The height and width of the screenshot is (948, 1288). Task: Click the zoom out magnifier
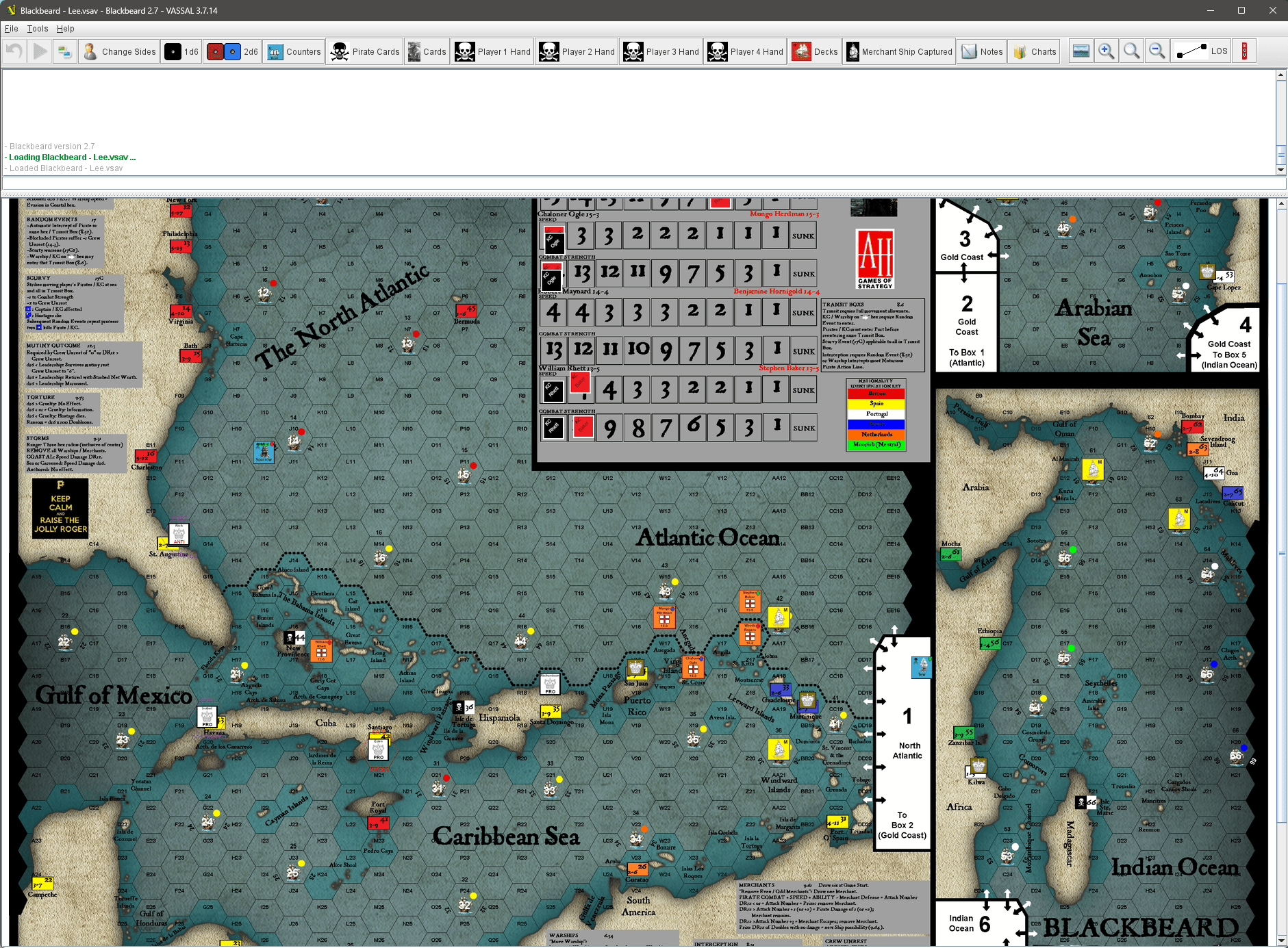(1157, 51)
